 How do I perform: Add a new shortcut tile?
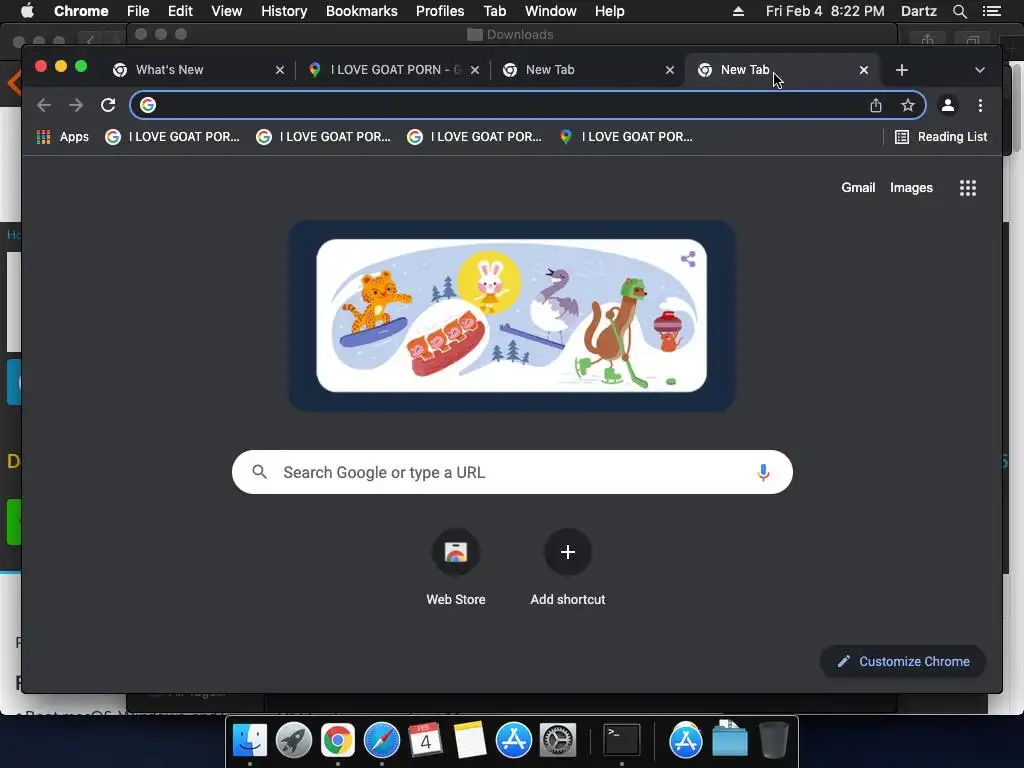point(568,568)
